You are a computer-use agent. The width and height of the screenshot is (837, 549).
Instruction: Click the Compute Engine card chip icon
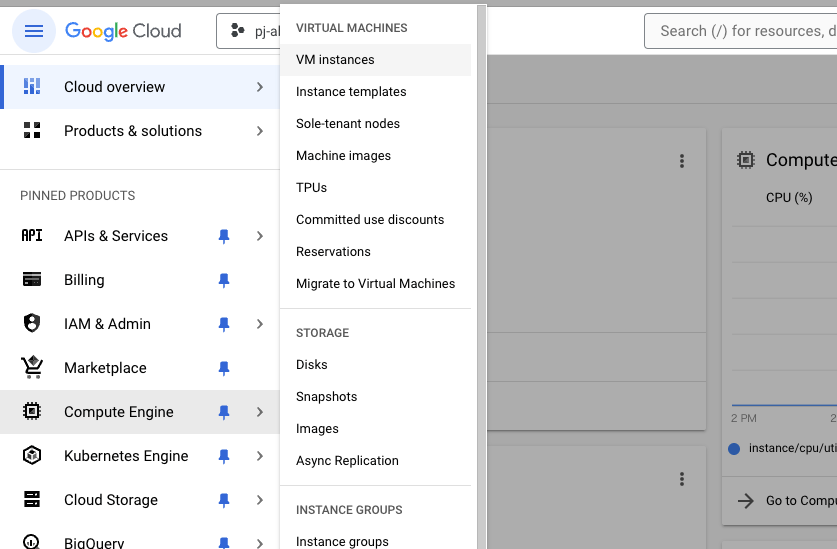[x=746, y=160]
